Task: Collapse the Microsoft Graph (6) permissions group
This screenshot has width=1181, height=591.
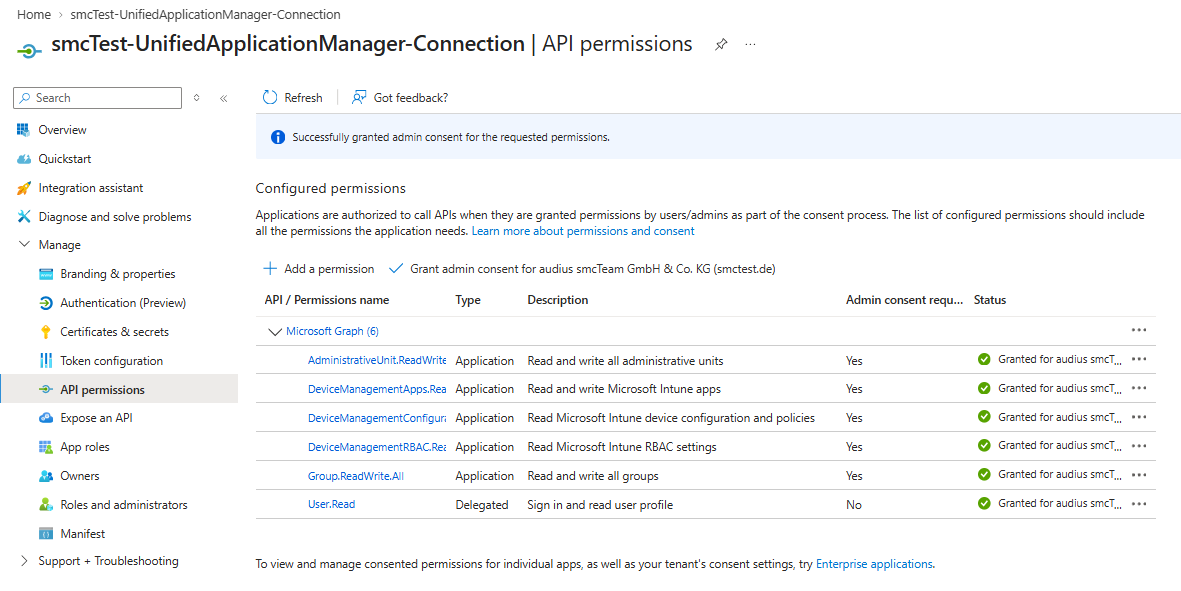Action: tap(275, 331)
